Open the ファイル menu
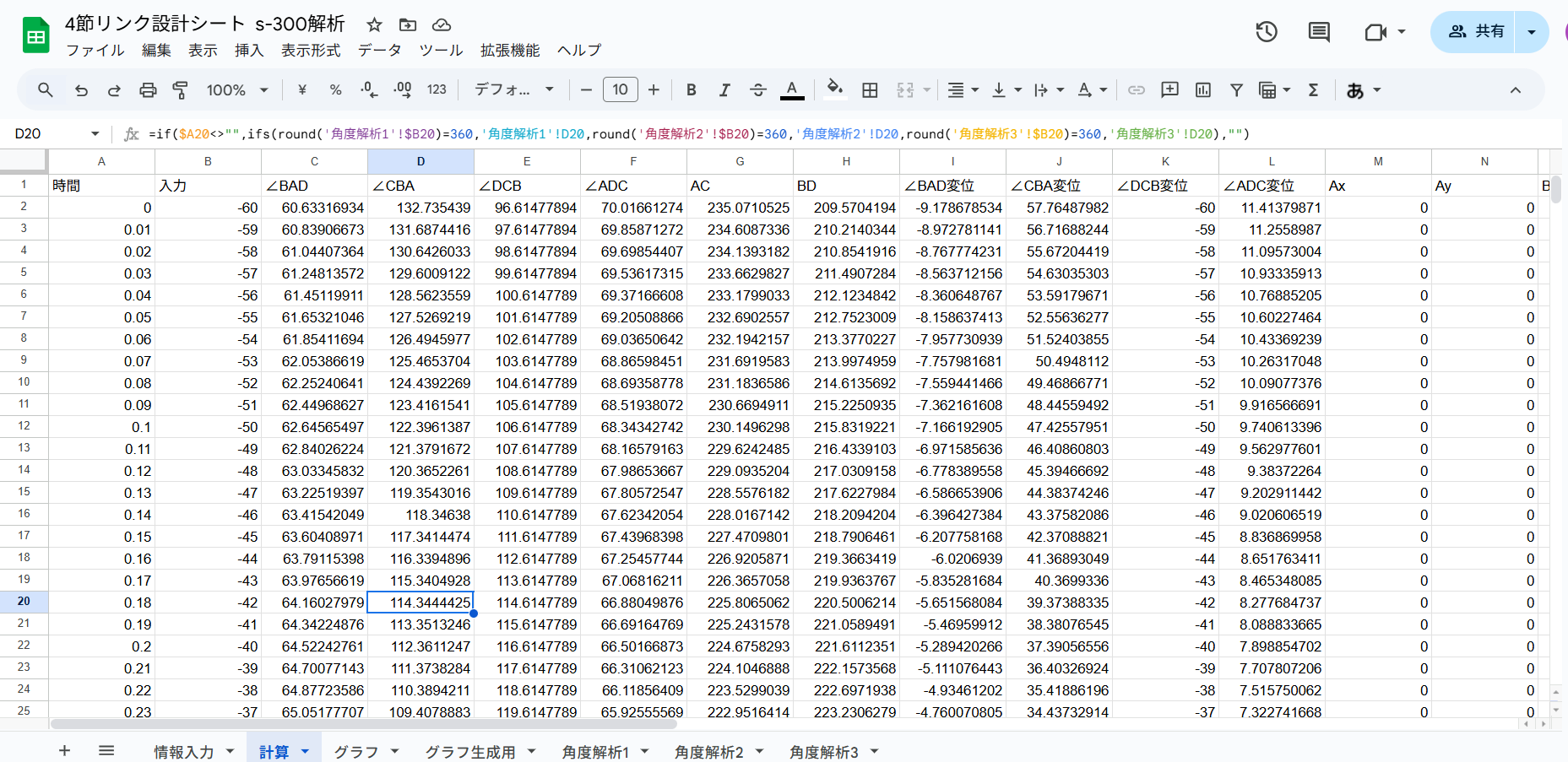 95,51
